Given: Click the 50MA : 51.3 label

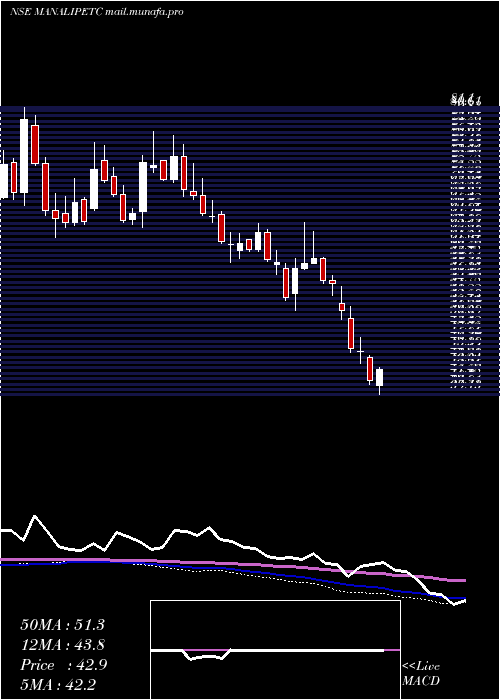Looking at the screenshot, I should click(62, 624).
